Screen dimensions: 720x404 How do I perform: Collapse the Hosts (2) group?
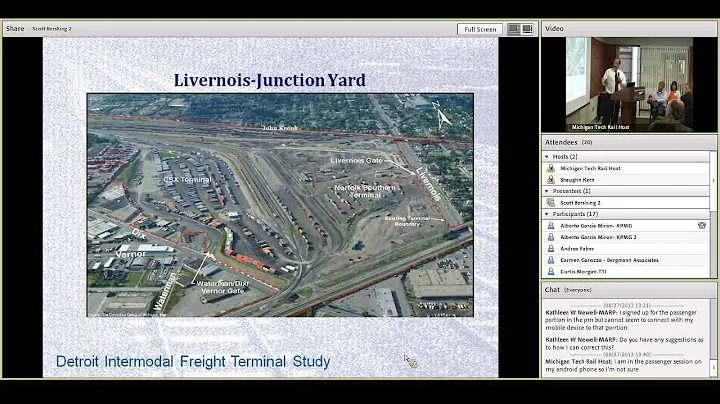coord(547,157)
